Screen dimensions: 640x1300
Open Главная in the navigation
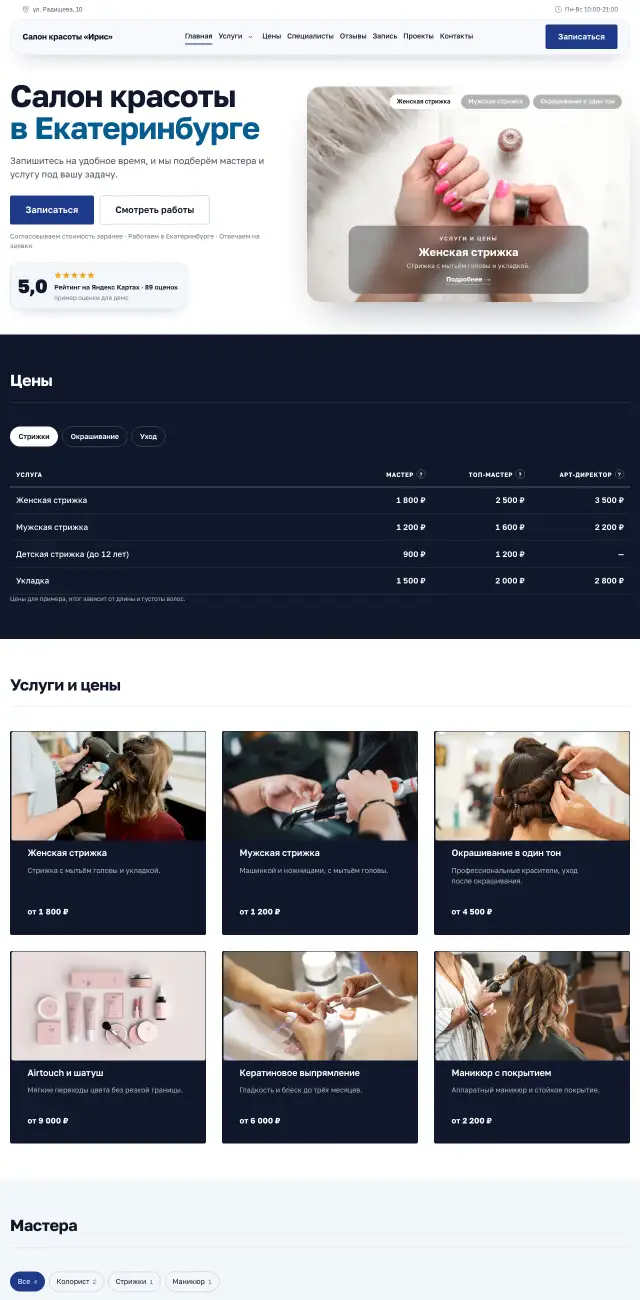tap(198, 36)
